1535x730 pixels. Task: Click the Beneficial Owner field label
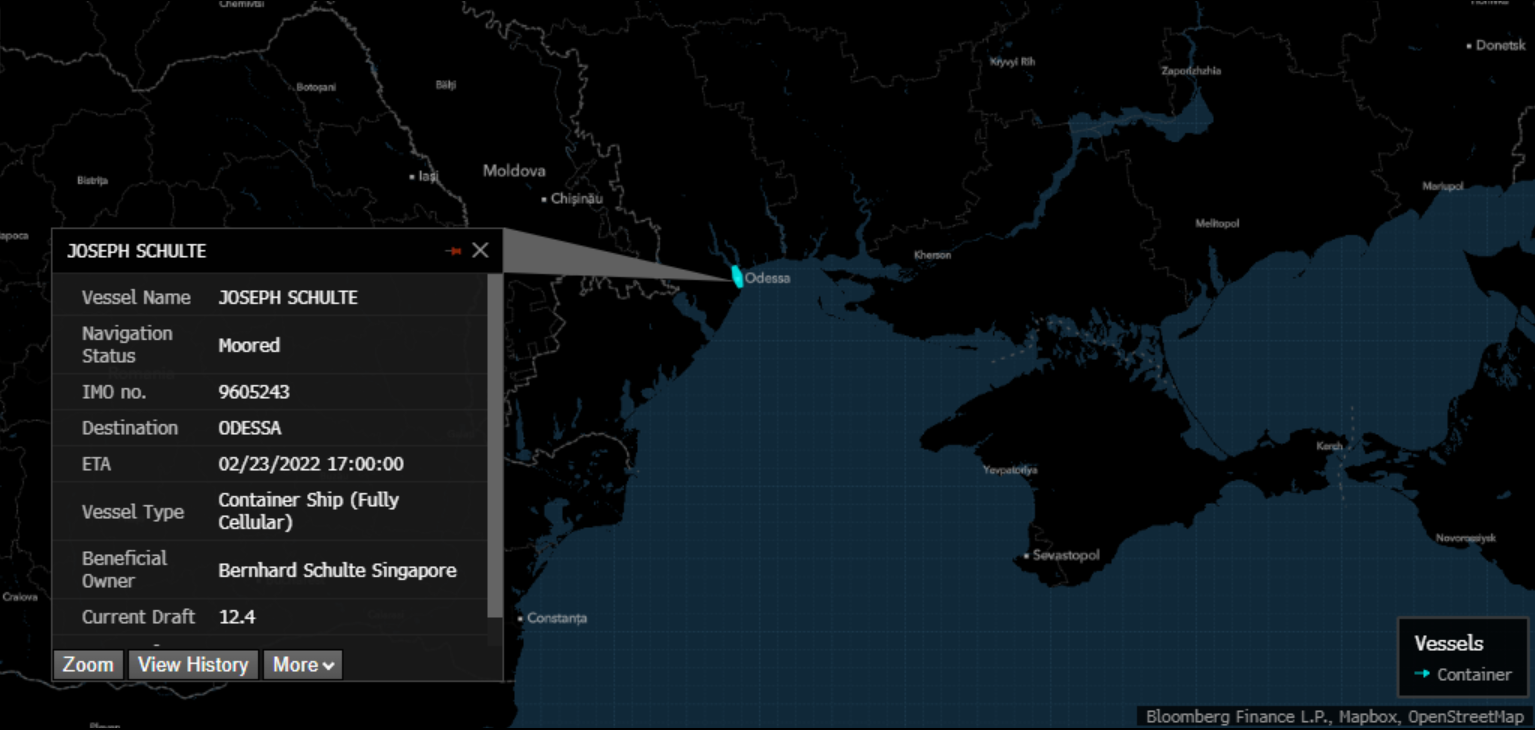pyautogui.click(x=124, y=569)
